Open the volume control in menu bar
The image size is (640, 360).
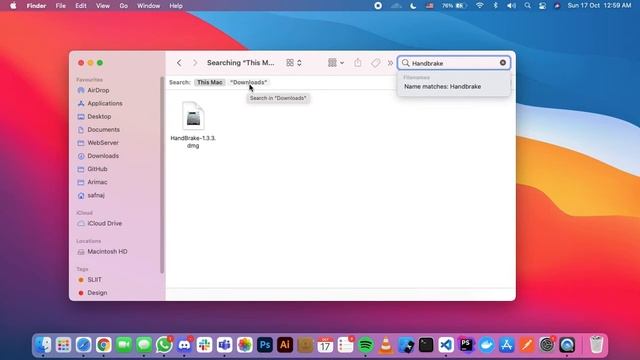pyautogui.click(x=511, y=6)
